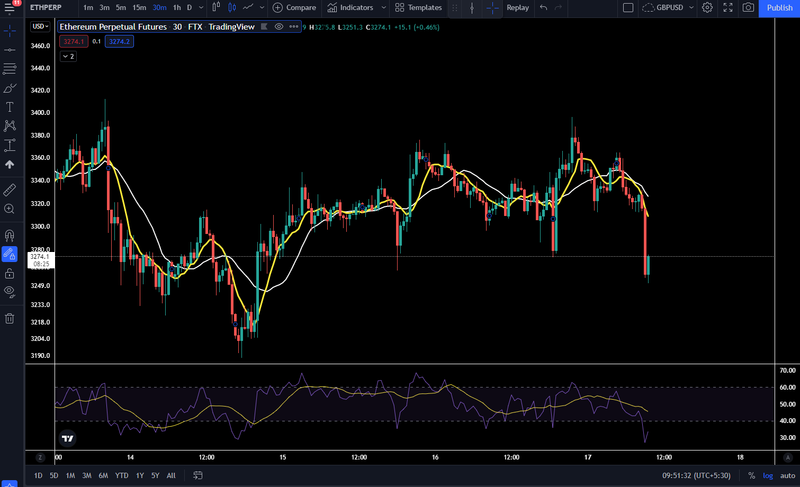Select the Text annotation tool
Viewport: 800px width, 487px height.
(9, 107)
